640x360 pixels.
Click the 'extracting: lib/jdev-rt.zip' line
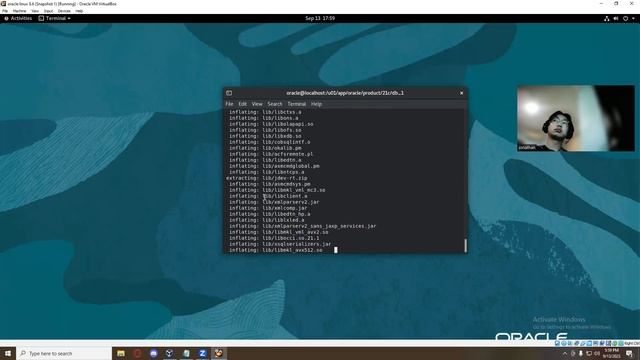(x=267, y=178)
